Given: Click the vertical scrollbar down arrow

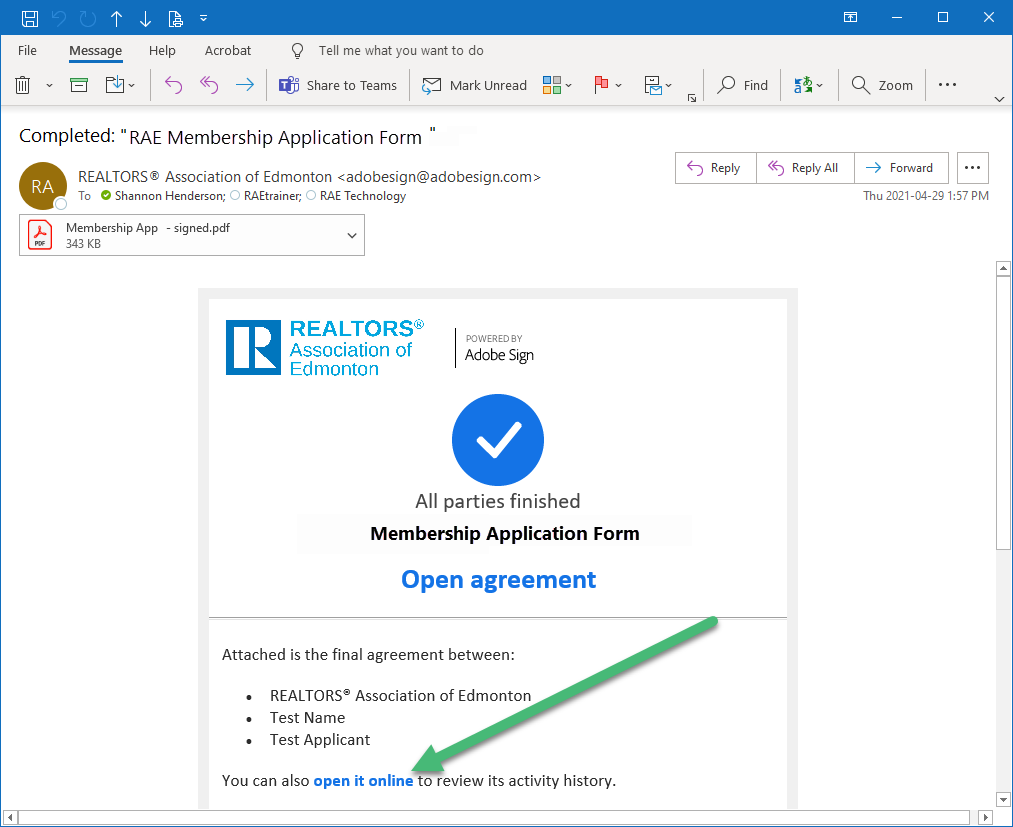Looking at the screenshot, I should pyautogui.click(x=1003, y=799).
